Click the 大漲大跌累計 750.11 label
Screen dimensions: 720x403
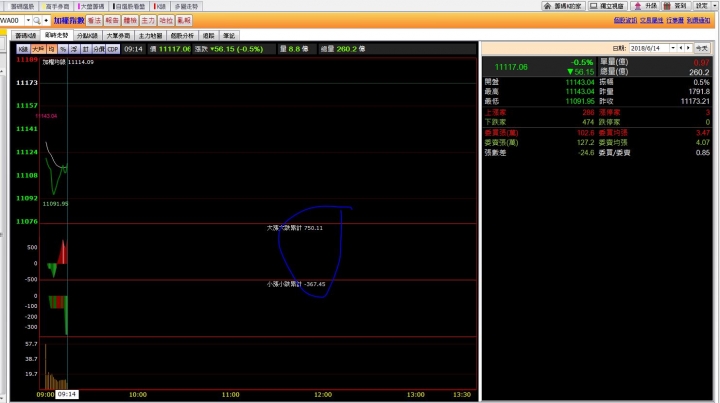(295, 228)
